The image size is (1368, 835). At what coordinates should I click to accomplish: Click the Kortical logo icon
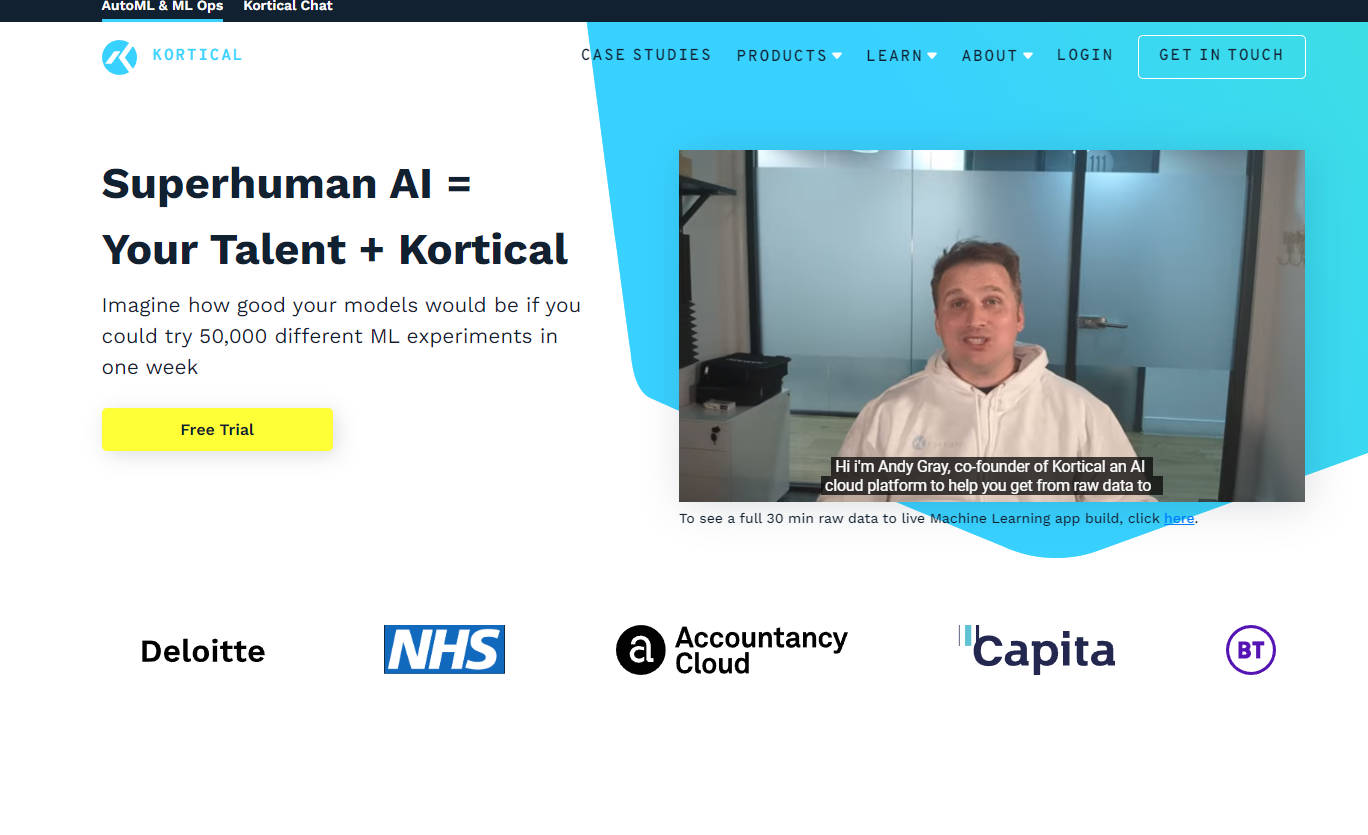[x=119, y=56]
